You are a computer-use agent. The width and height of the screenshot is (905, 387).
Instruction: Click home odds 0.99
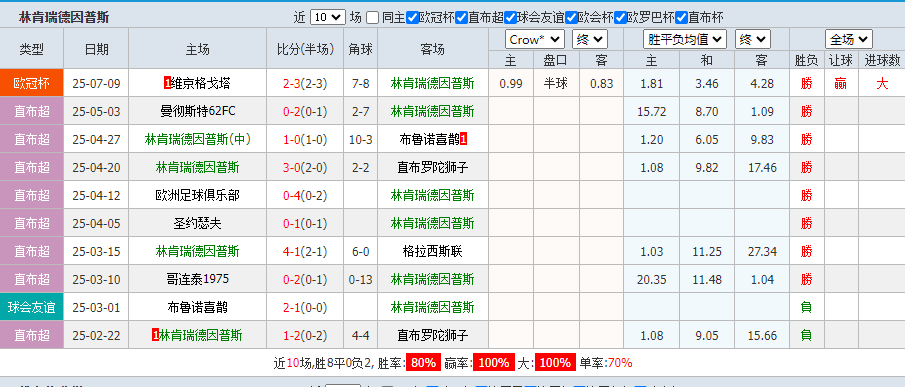pyautogui.click(x=511, y=84)
